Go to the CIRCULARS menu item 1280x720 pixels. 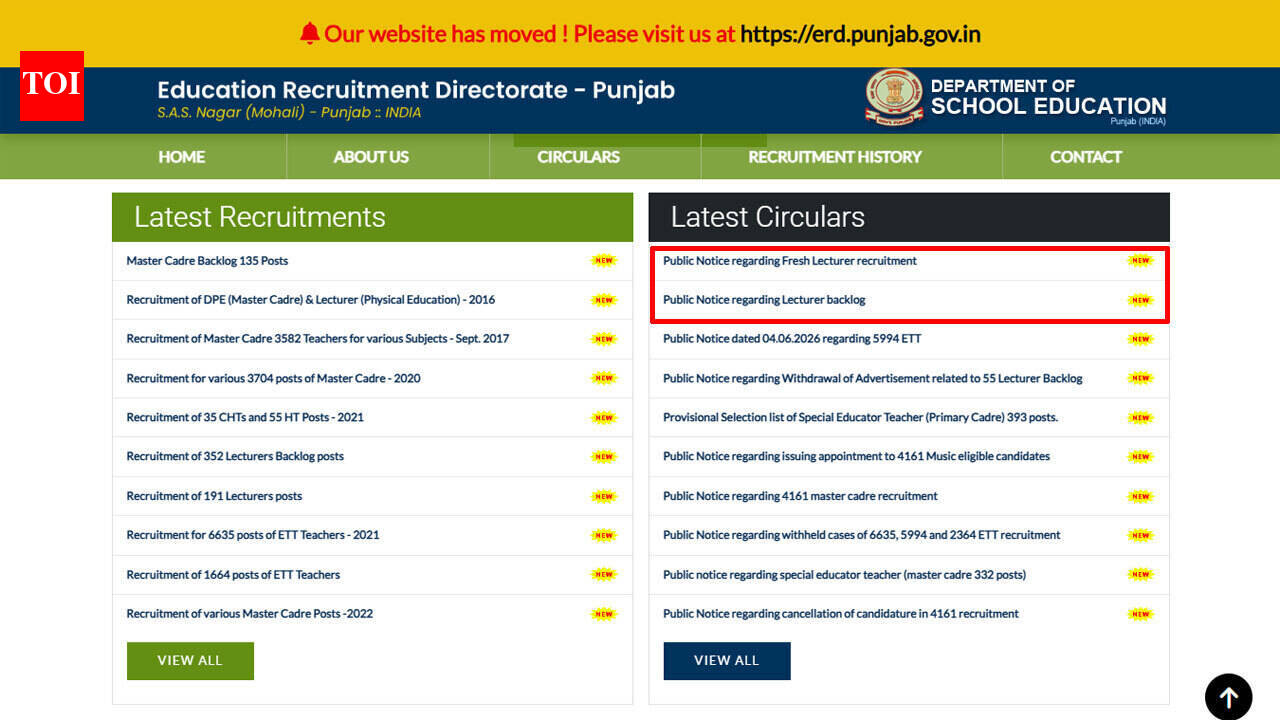click(578, 157)
